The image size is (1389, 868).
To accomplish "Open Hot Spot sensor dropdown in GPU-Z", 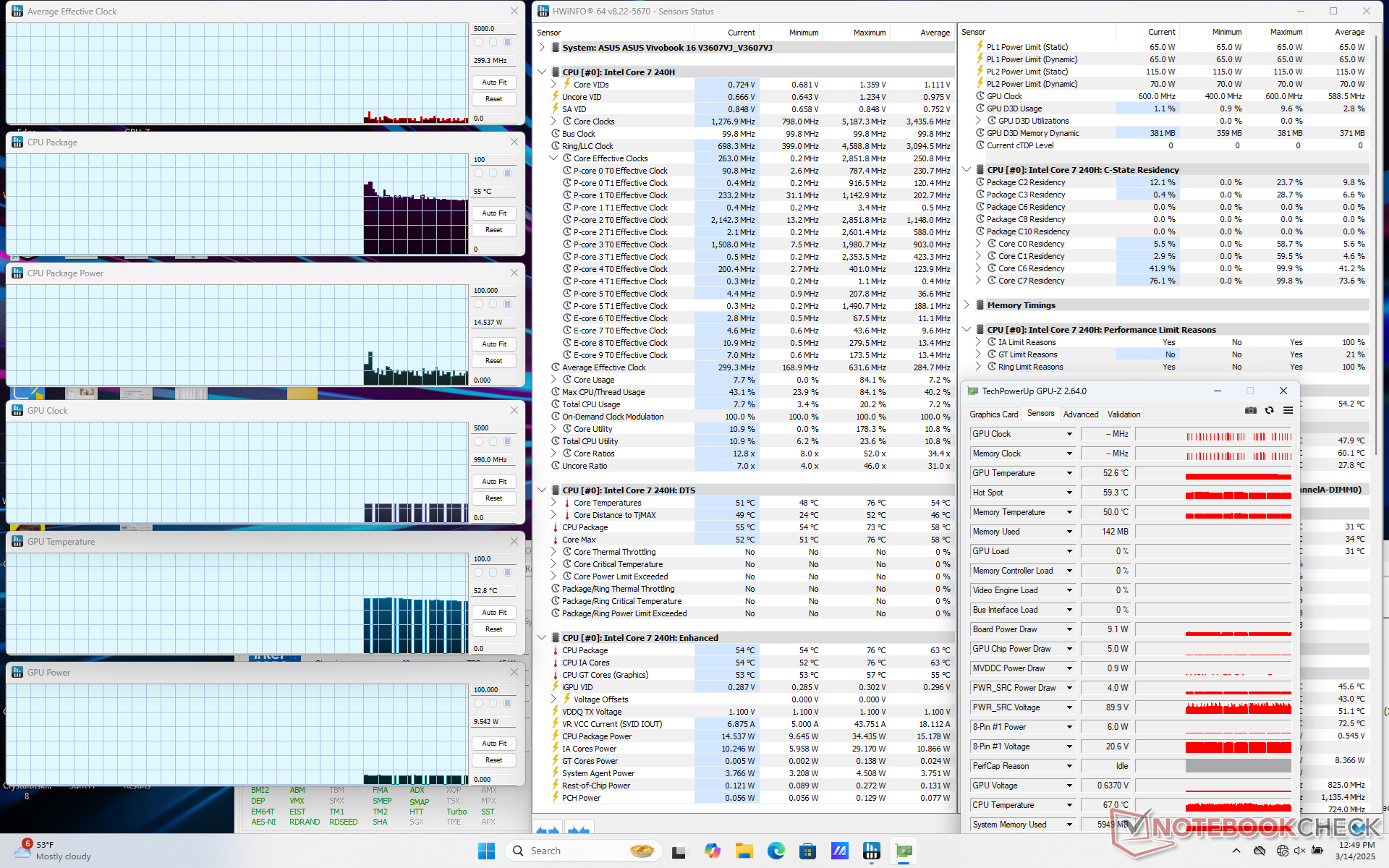I will pos(1069,493).
